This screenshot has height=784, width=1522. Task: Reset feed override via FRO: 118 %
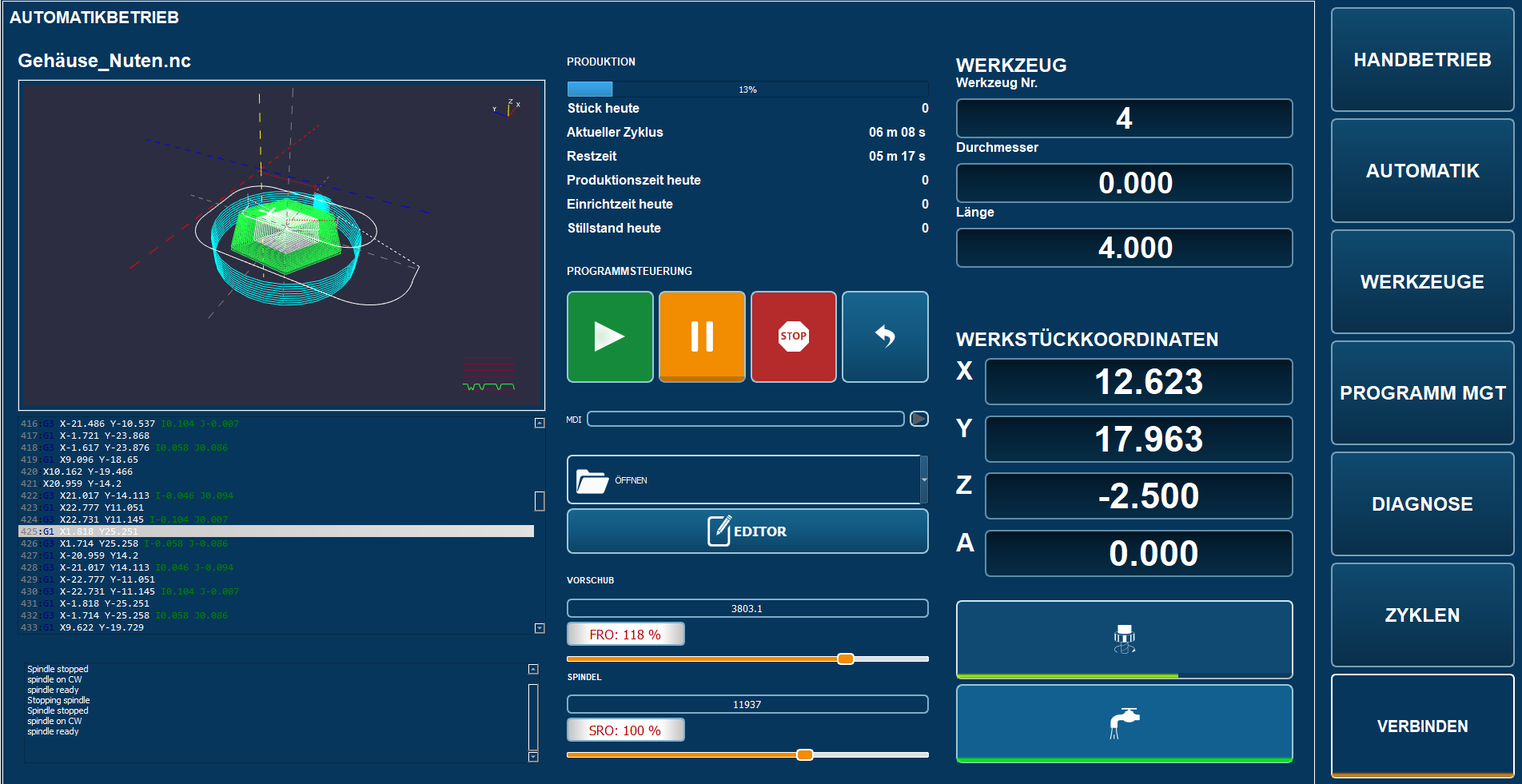coord(626,635)
